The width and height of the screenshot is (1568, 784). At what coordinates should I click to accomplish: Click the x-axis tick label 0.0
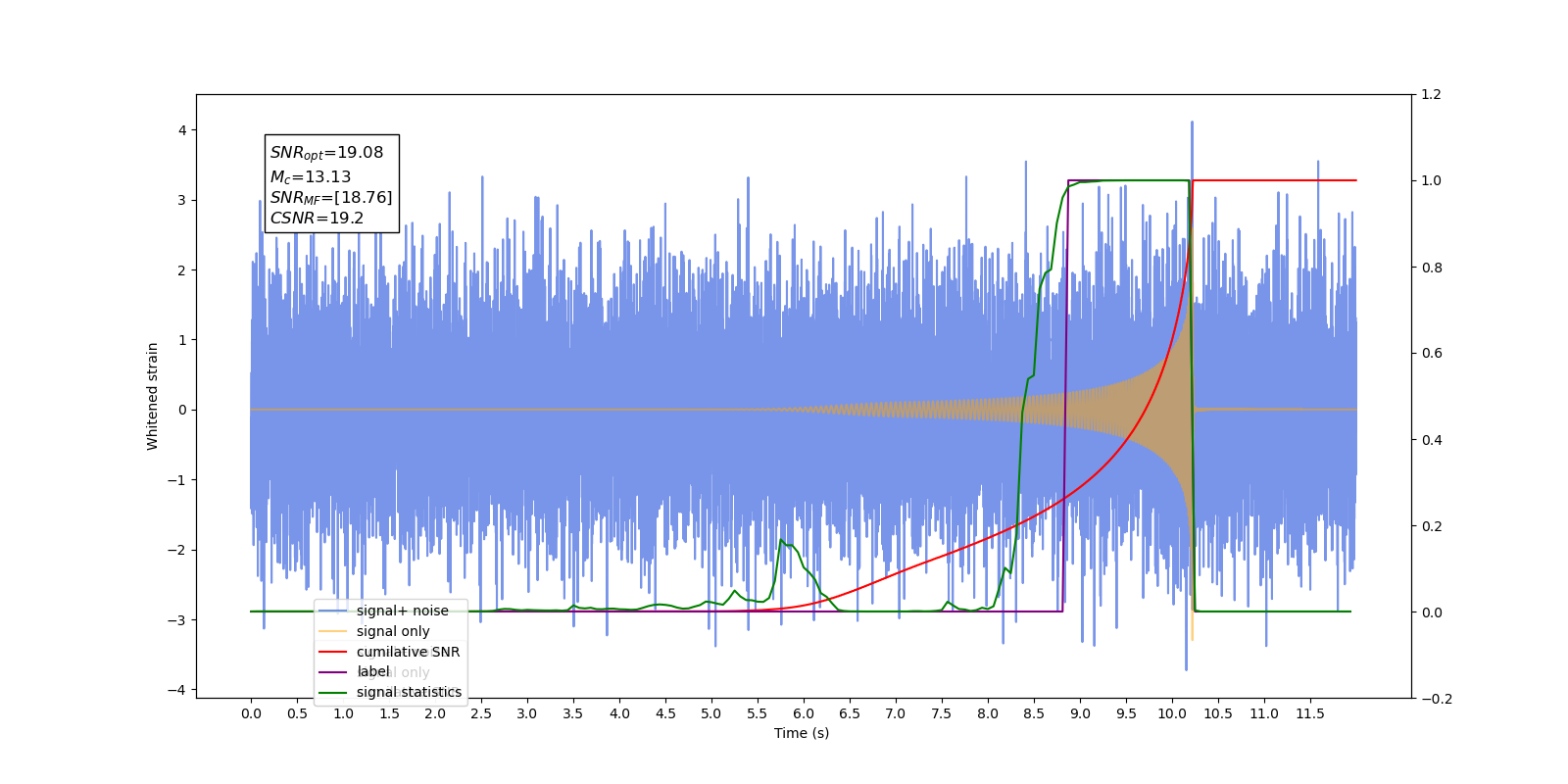[x=251, y=713]
